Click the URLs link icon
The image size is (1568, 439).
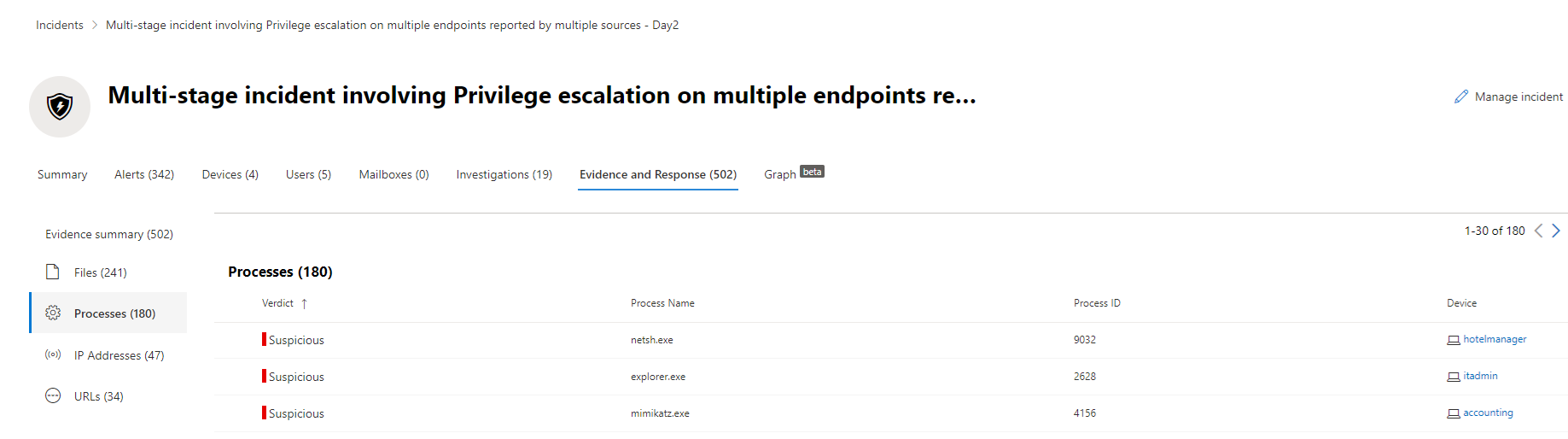click(x=53, y=396)
